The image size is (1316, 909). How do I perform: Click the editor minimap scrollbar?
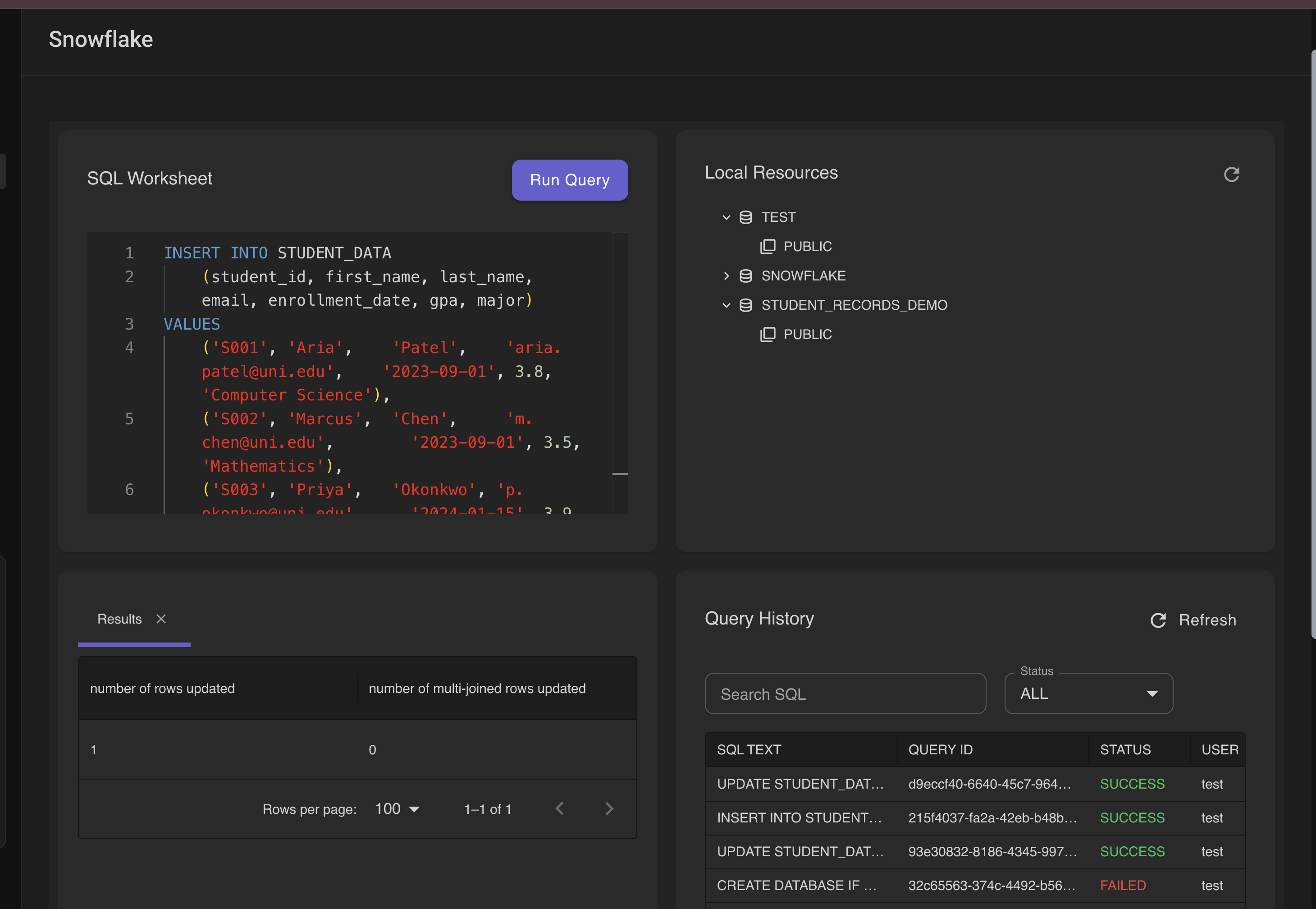[x=620, y=373]
